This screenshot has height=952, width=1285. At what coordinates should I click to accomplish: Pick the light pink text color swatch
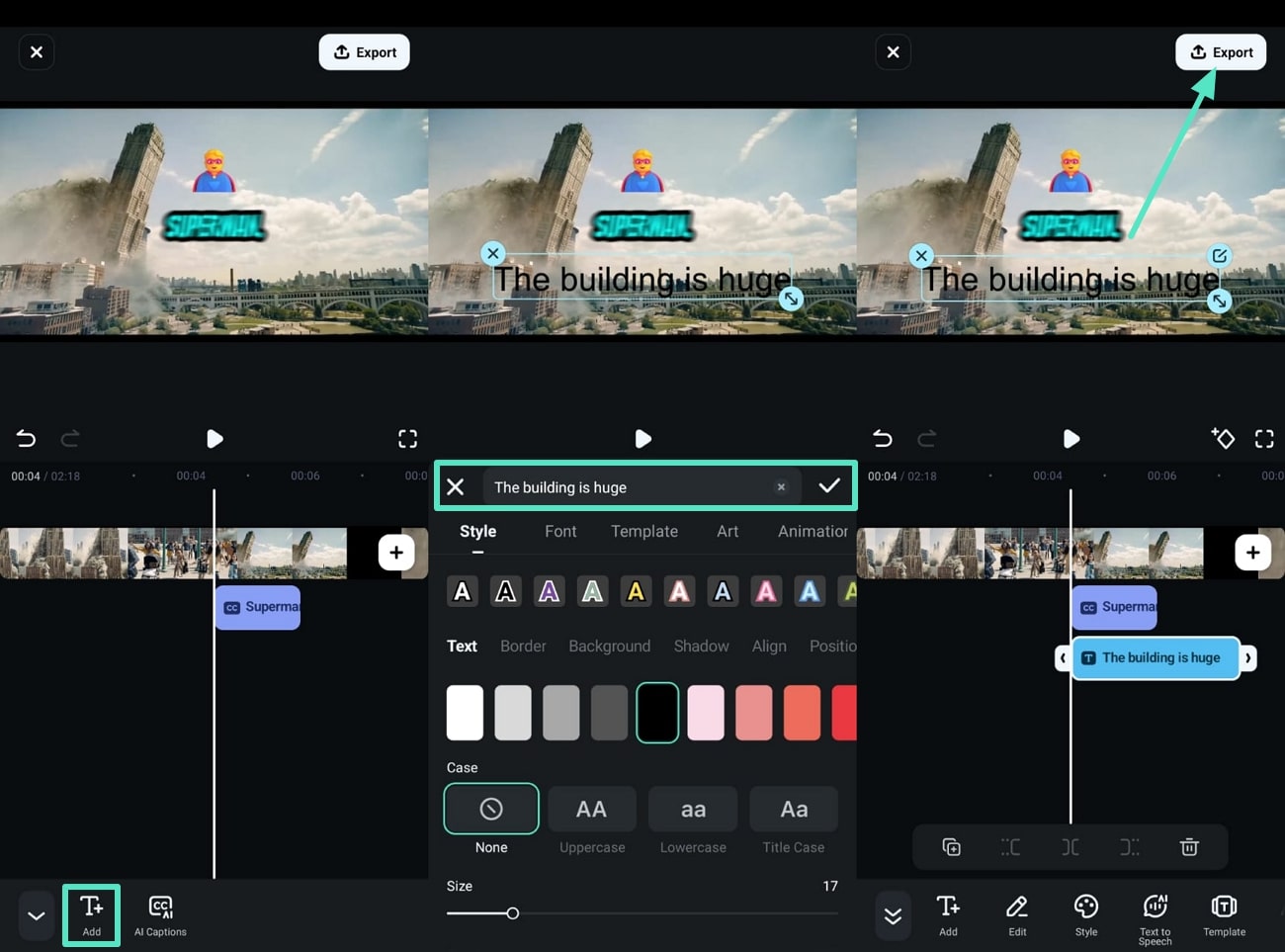706,713
